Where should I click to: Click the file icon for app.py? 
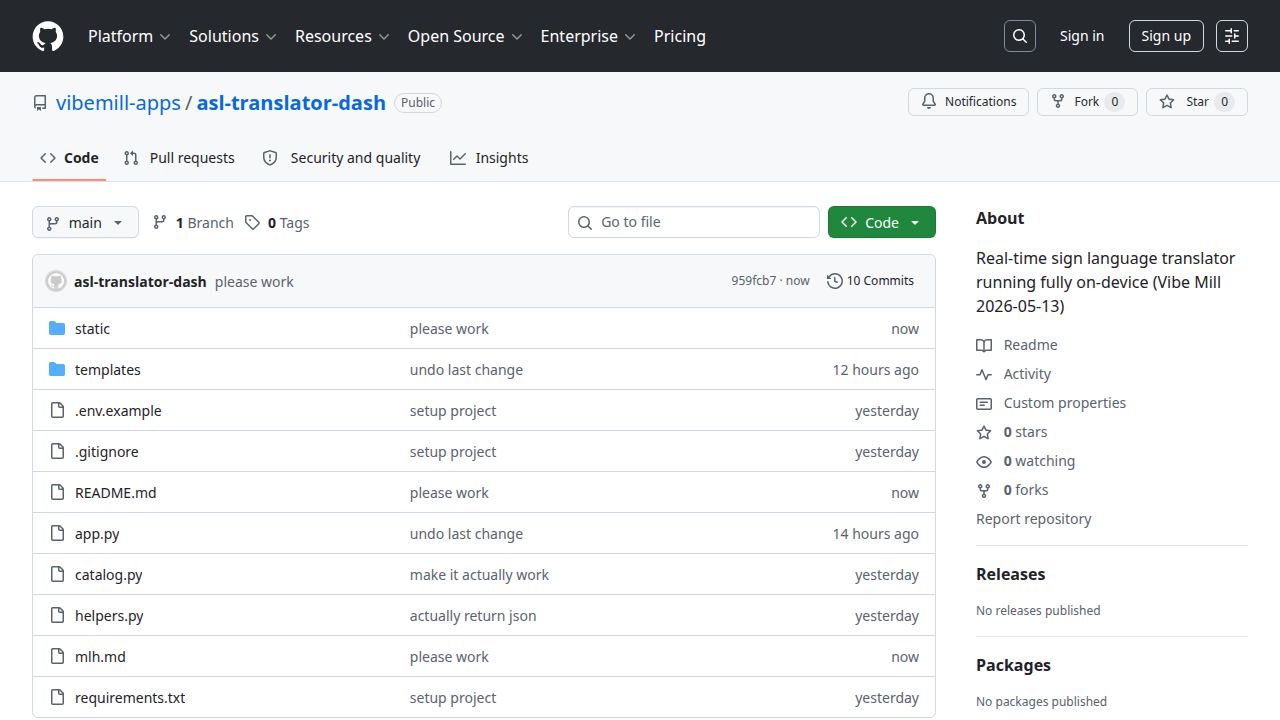pos(57,534)
